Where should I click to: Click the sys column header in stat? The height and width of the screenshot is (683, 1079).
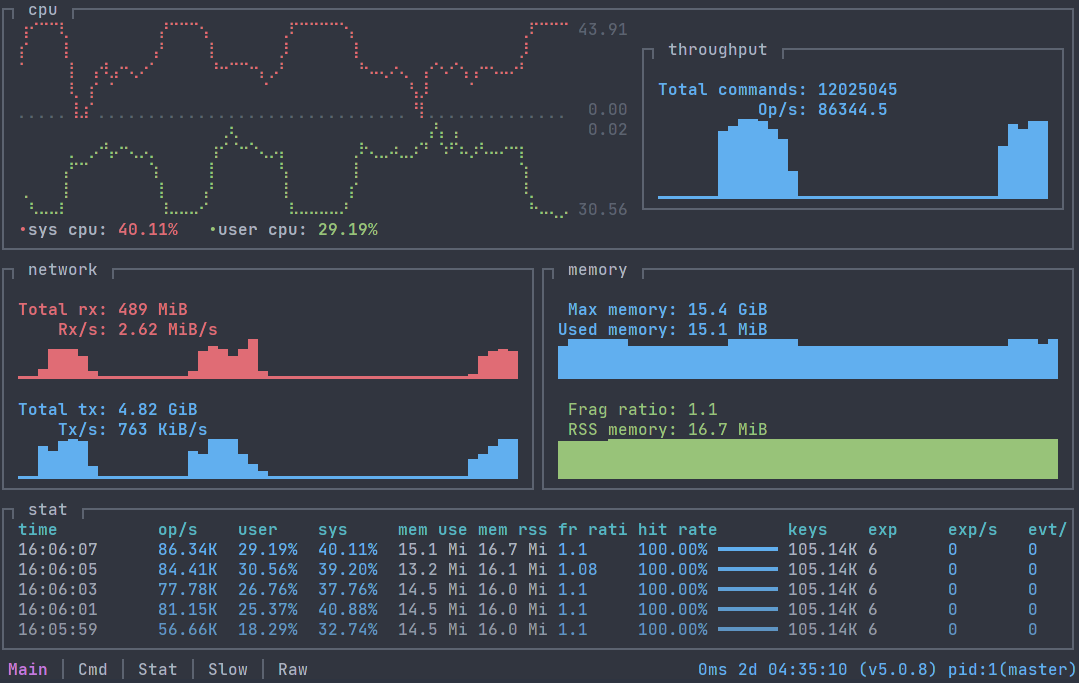[332, 530]
